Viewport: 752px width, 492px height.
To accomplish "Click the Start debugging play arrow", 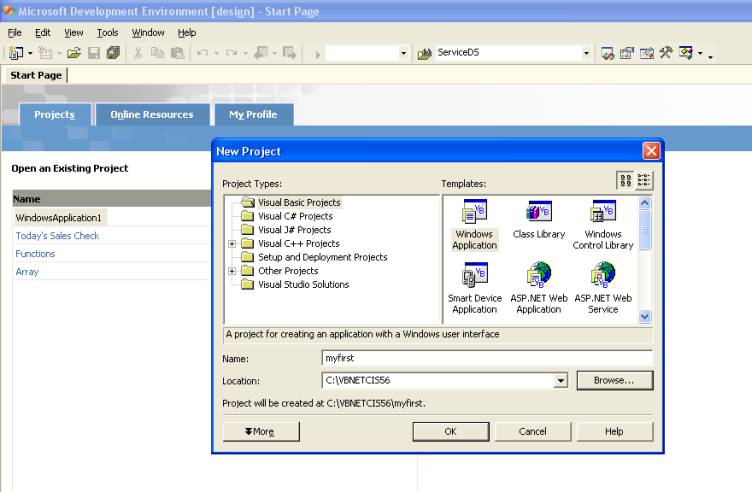I will (317, 55).
